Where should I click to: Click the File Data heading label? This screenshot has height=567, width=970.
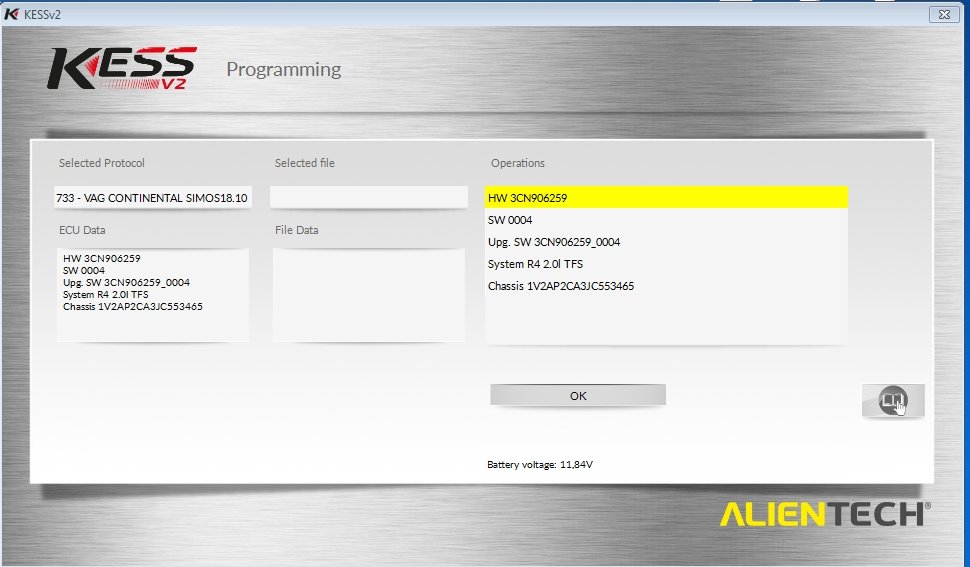coord(296,230)
